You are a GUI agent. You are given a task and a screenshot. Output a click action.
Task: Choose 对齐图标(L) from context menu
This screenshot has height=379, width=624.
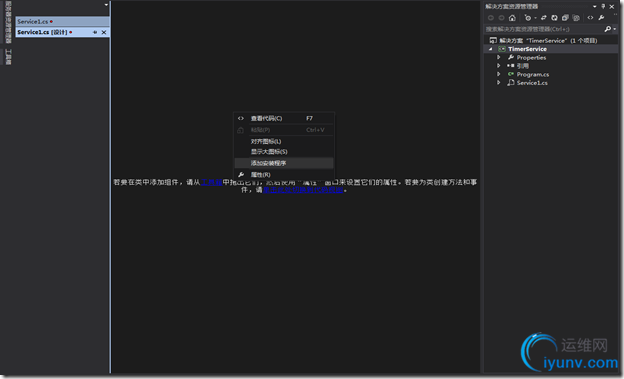(284, 141)
